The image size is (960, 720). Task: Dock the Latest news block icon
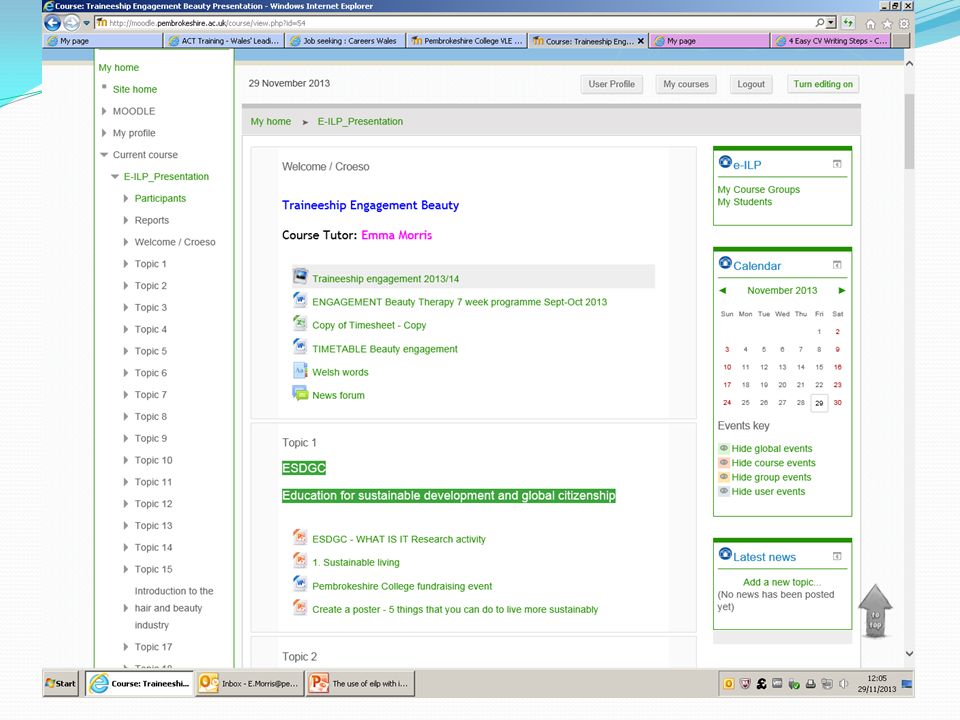coord(837,556)
